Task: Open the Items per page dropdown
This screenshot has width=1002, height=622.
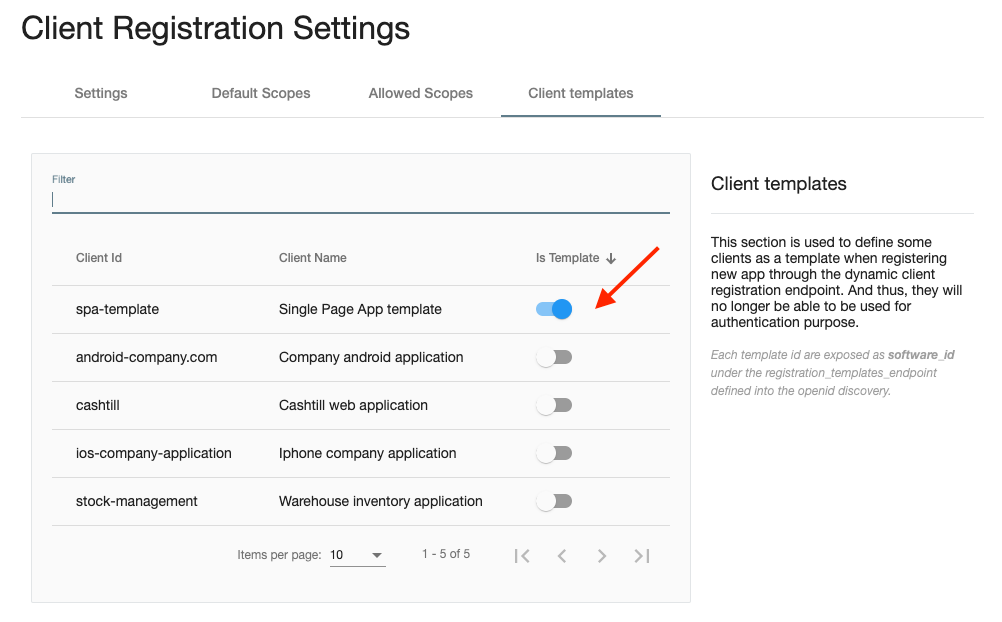Action: (x=357, y=555)
